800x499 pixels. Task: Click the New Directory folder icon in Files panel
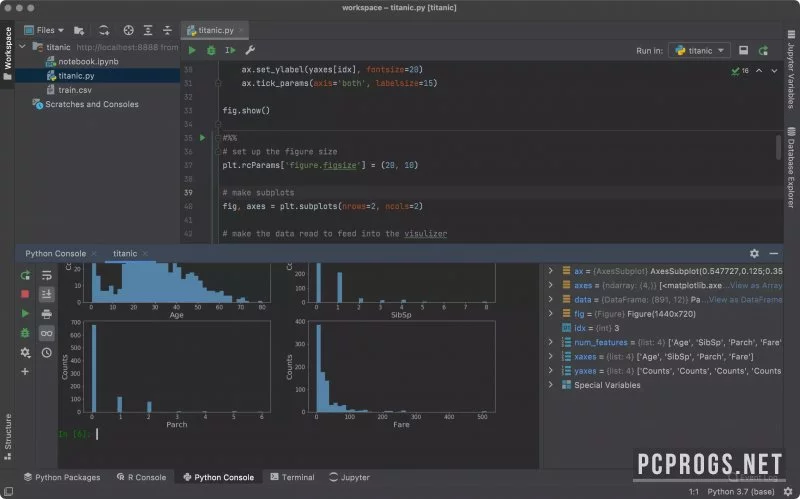(79, 31)
